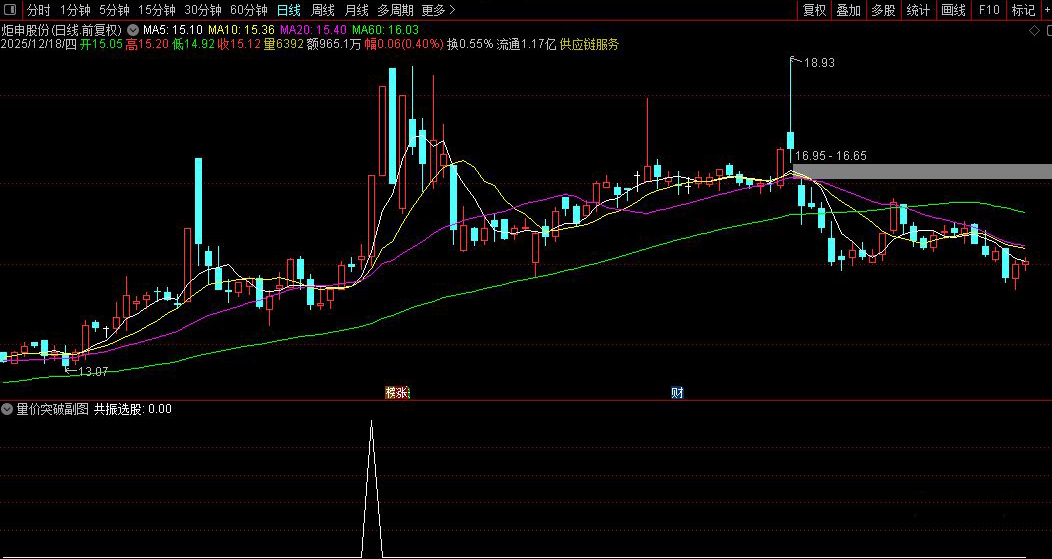Select the 1分钟 period
The image size is (1052, 559).
pyautogui.click(x=75, y=10)
